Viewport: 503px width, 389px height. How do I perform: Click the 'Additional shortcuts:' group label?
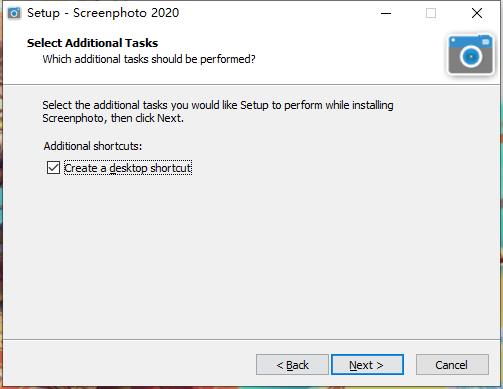[93, 146]
